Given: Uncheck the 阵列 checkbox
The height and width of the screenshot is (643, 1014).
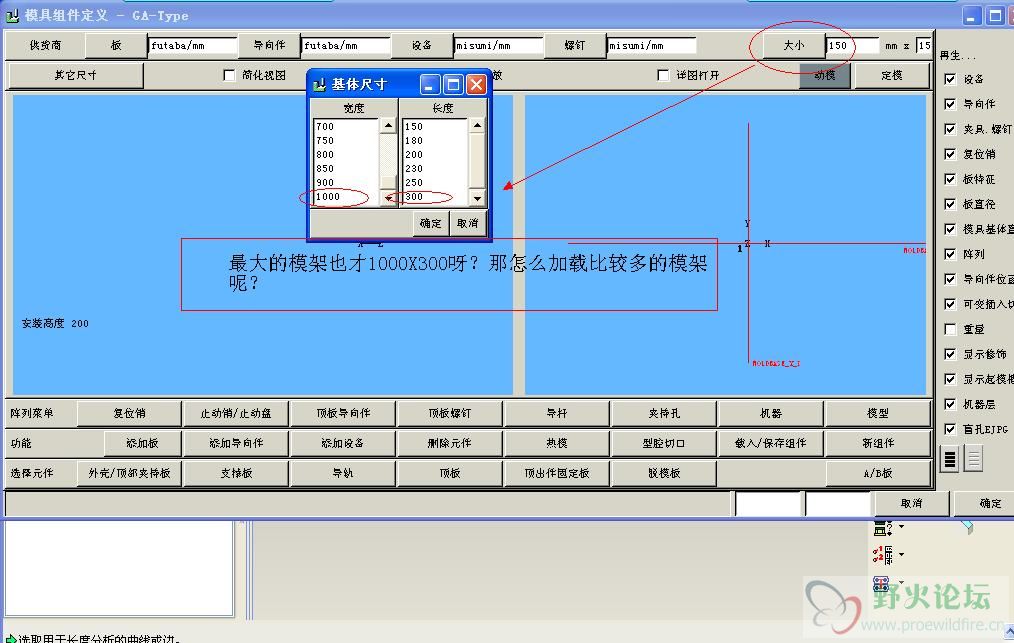Looking at the screenshot, I should pos(950,254).
